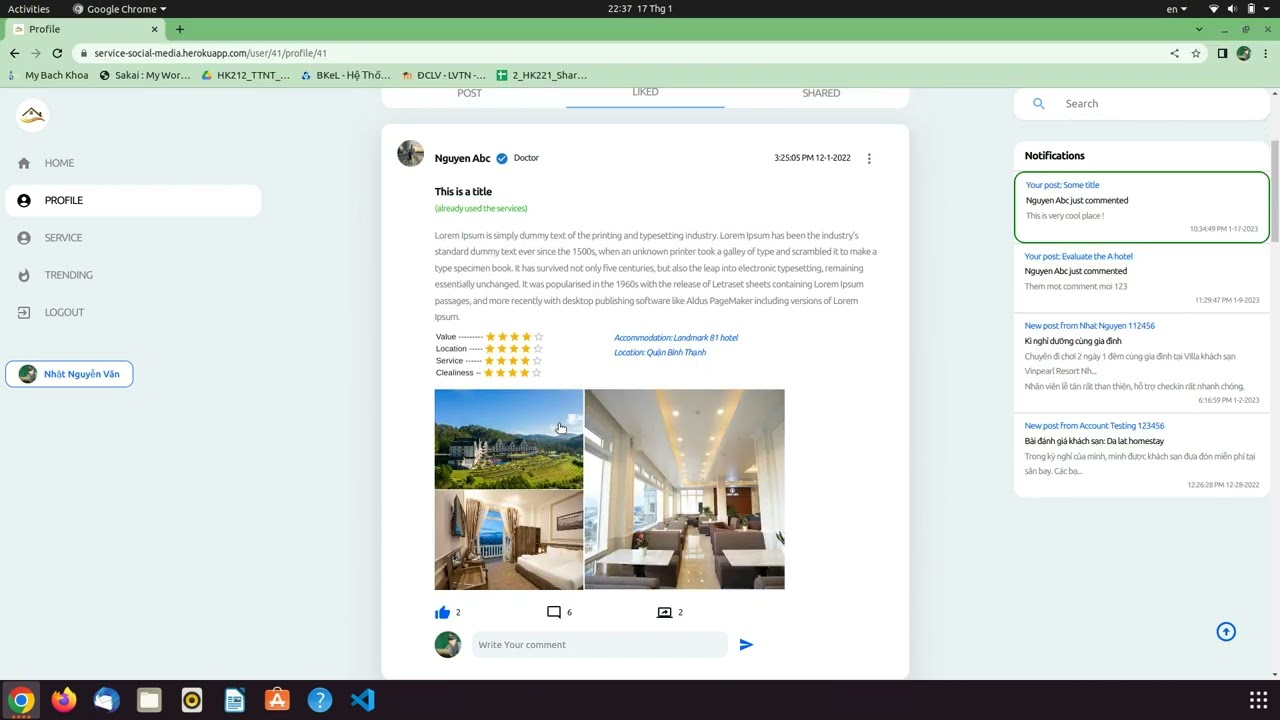Click the HOME house icon in the sidebar

pos(24,163)
